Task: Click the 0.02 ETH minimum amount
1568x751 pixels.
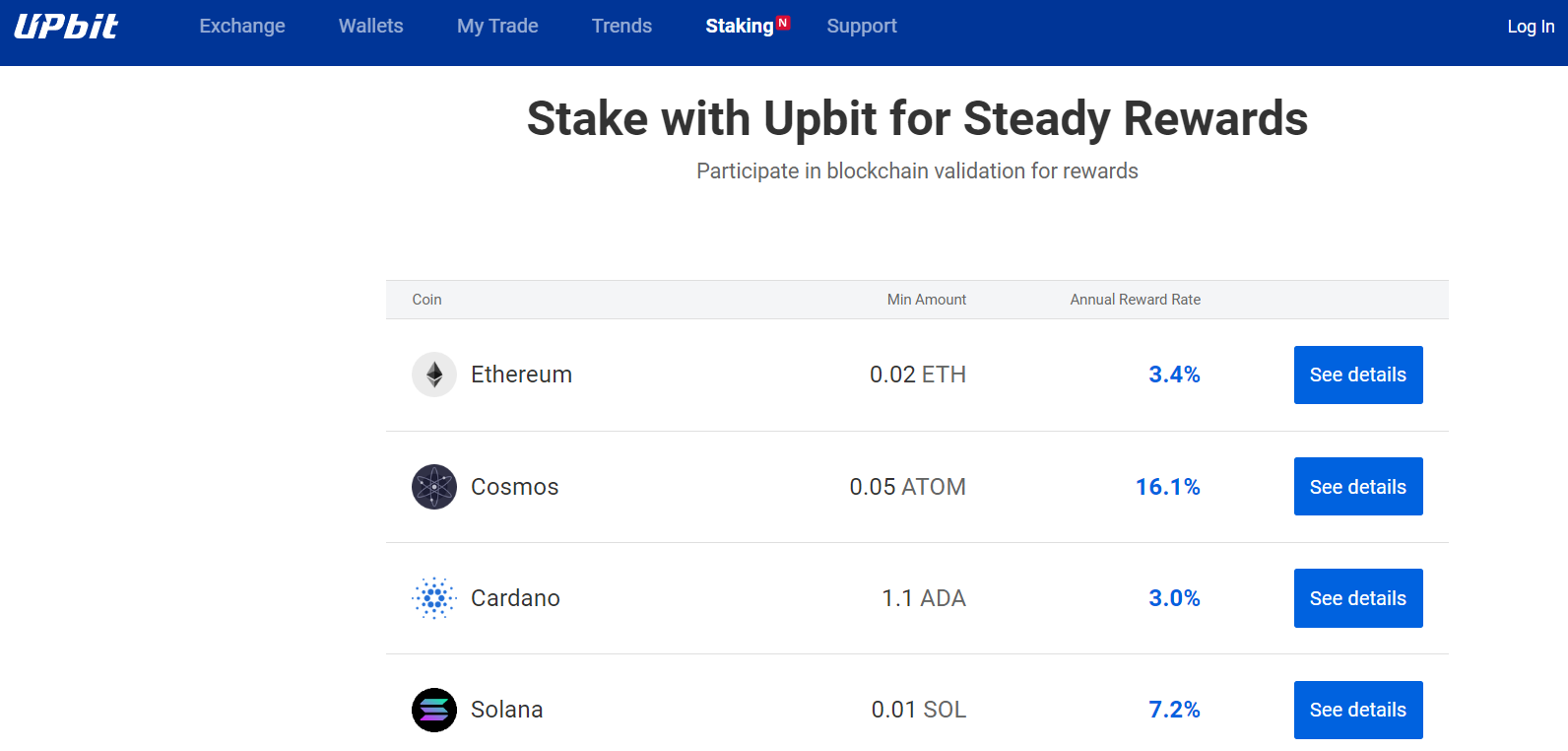Action: [x=918, y=375]
